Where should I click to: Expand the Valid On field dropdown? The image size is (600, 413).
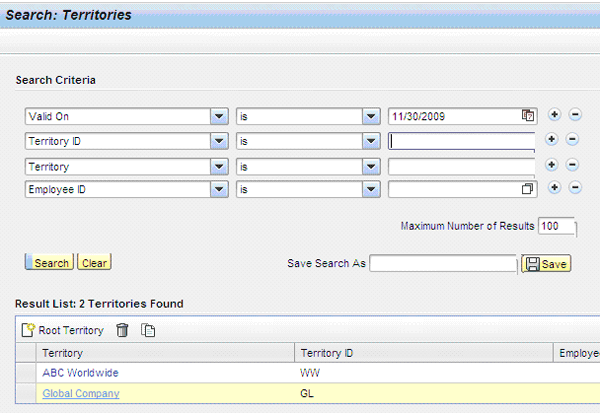point(219,116)
